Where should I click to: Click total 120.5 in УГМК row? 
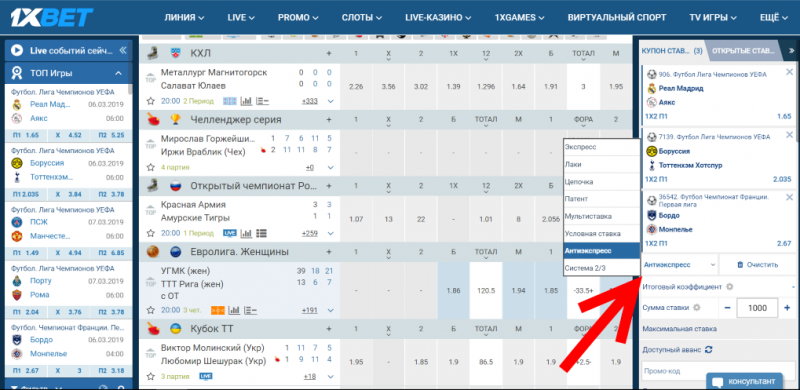coord(486,290)
